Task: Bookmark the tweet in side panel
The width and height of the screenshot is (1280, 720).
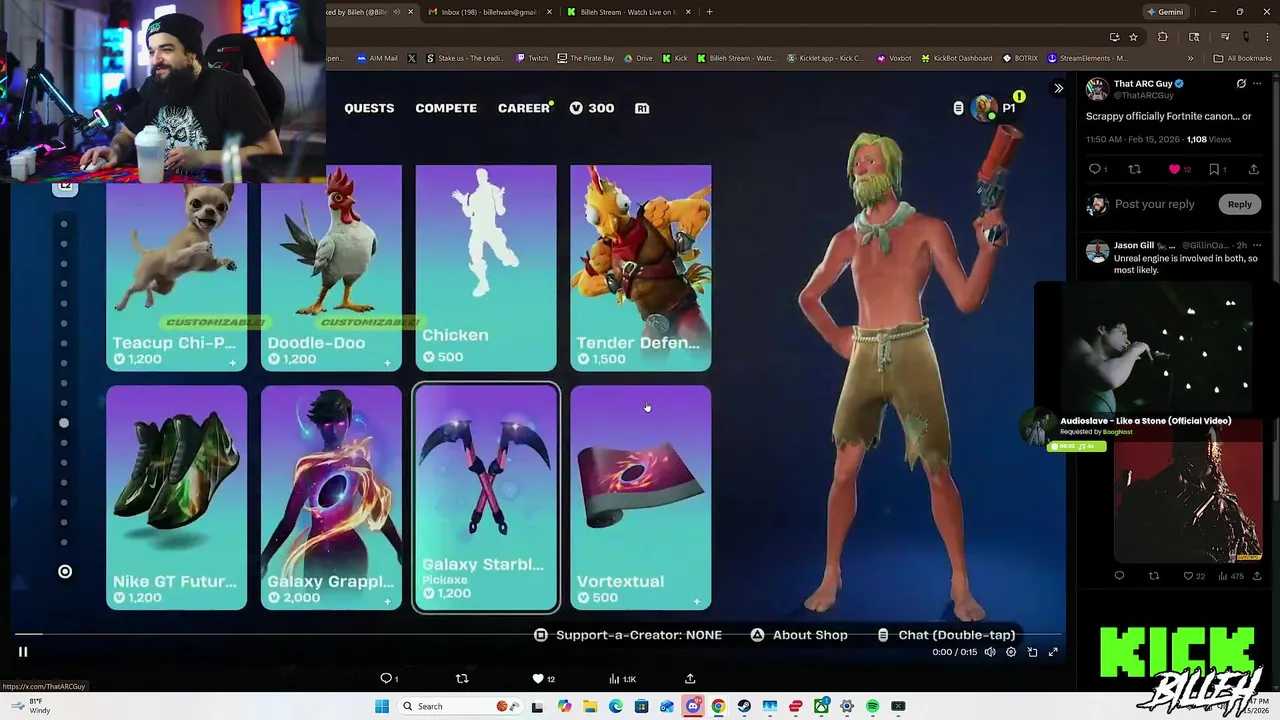Action: click(x=1216, y=169)
